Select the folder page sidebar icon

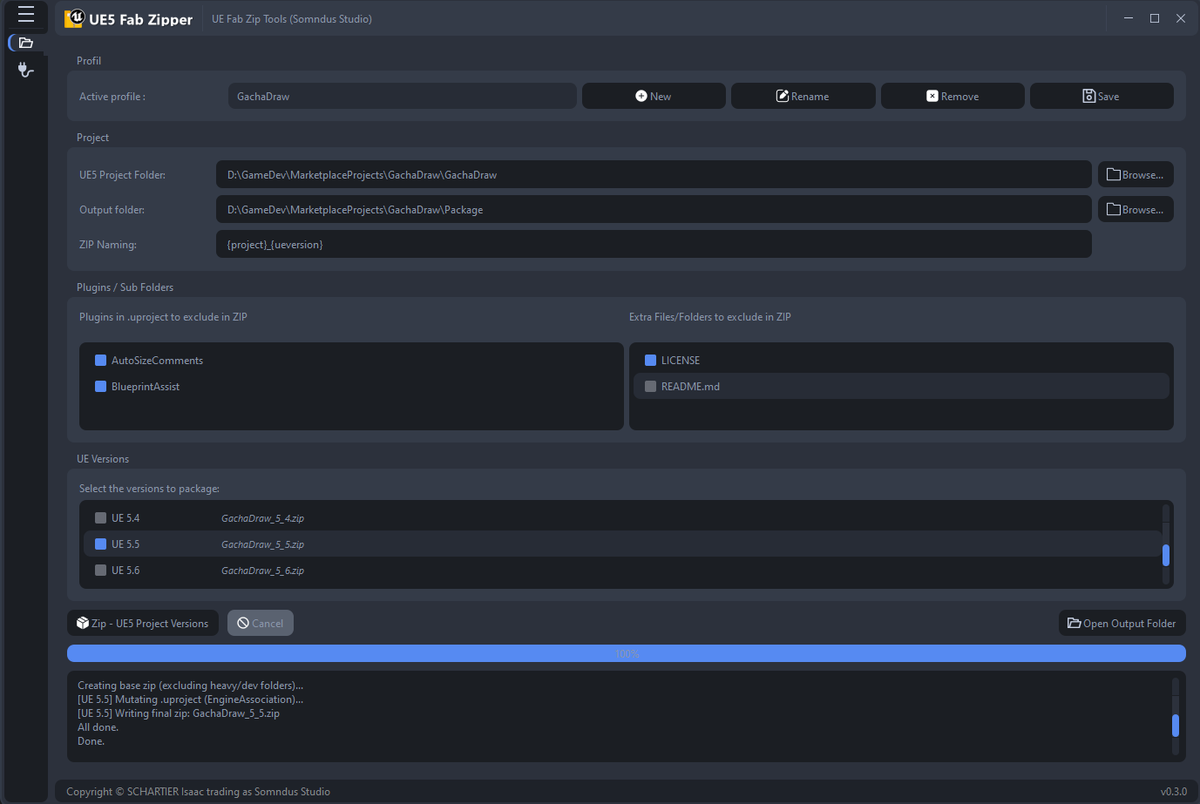coord(26,43)
